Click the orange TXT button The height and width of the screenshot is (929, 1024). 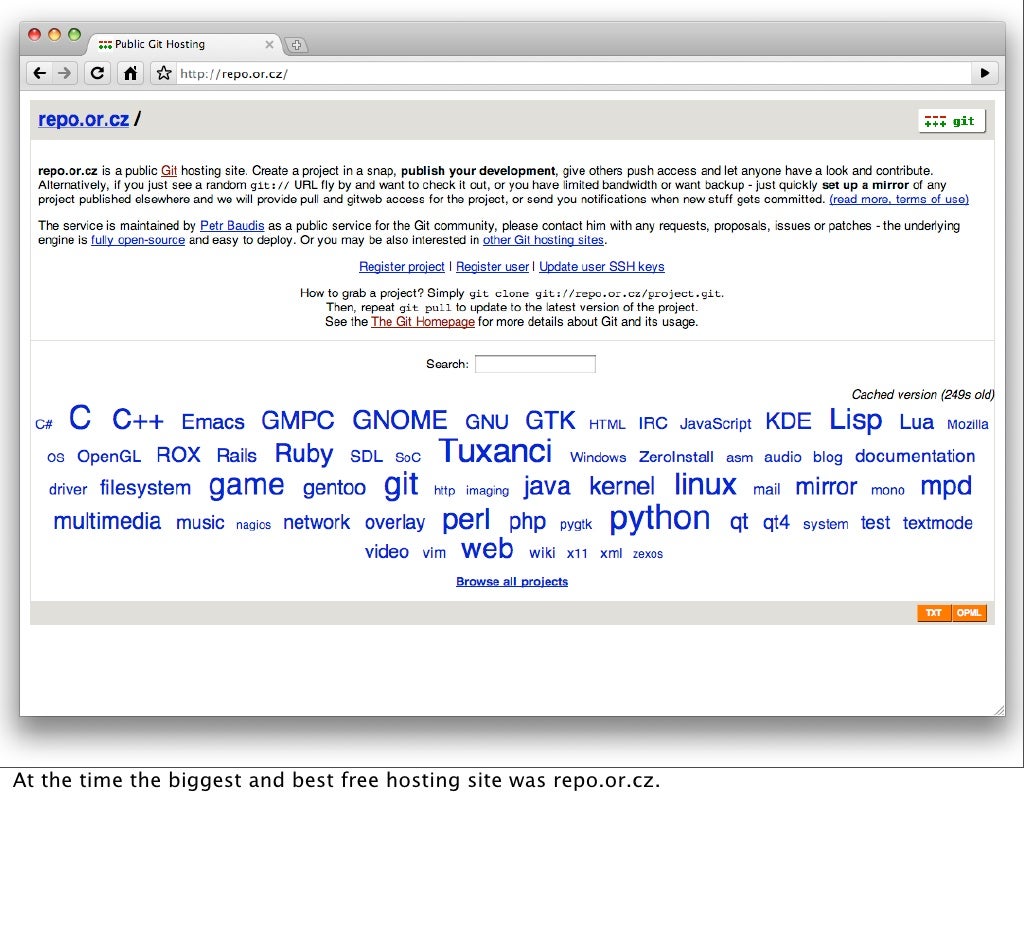(934, 613)
